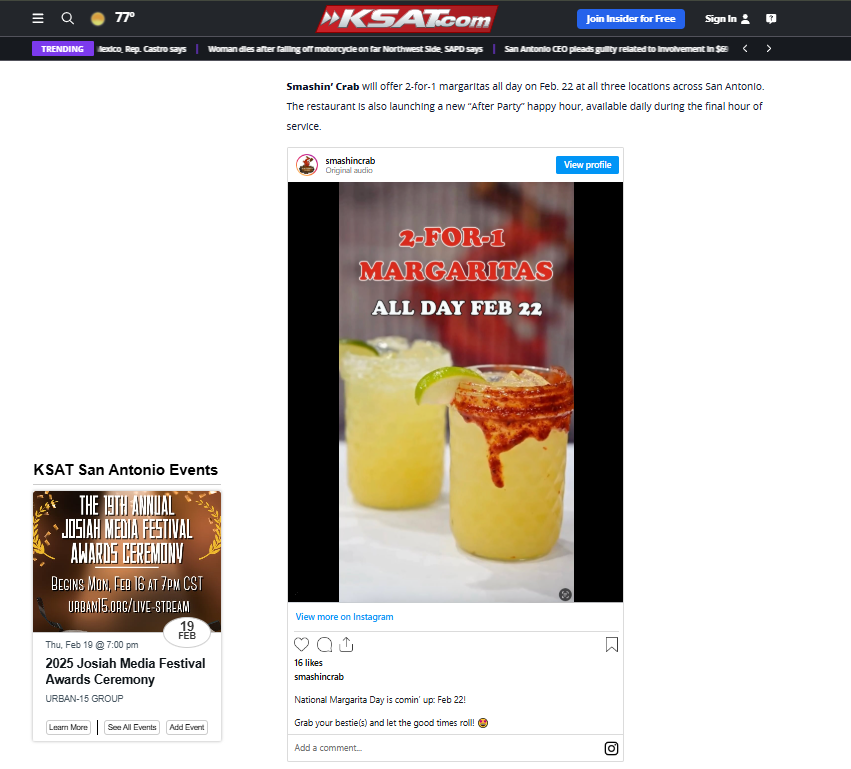This screenshot has height=769, width=851.
Task: Open the View more on Instagram link
Action: (x=344, y=617)
